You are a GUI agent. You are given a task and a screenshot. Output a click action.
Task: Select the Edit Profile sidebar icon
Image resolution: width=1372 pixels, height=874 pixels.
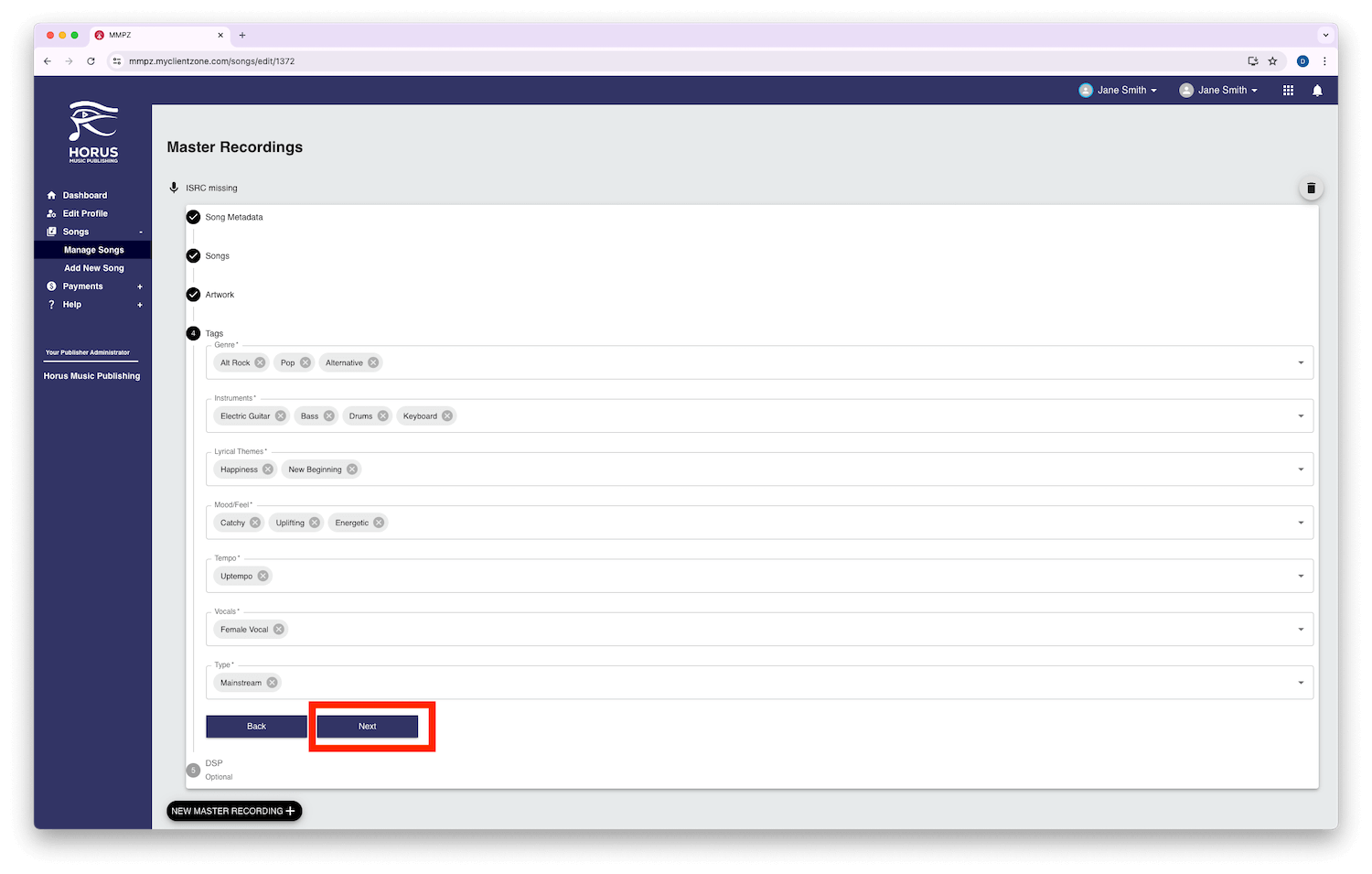[x=52, y=213]
